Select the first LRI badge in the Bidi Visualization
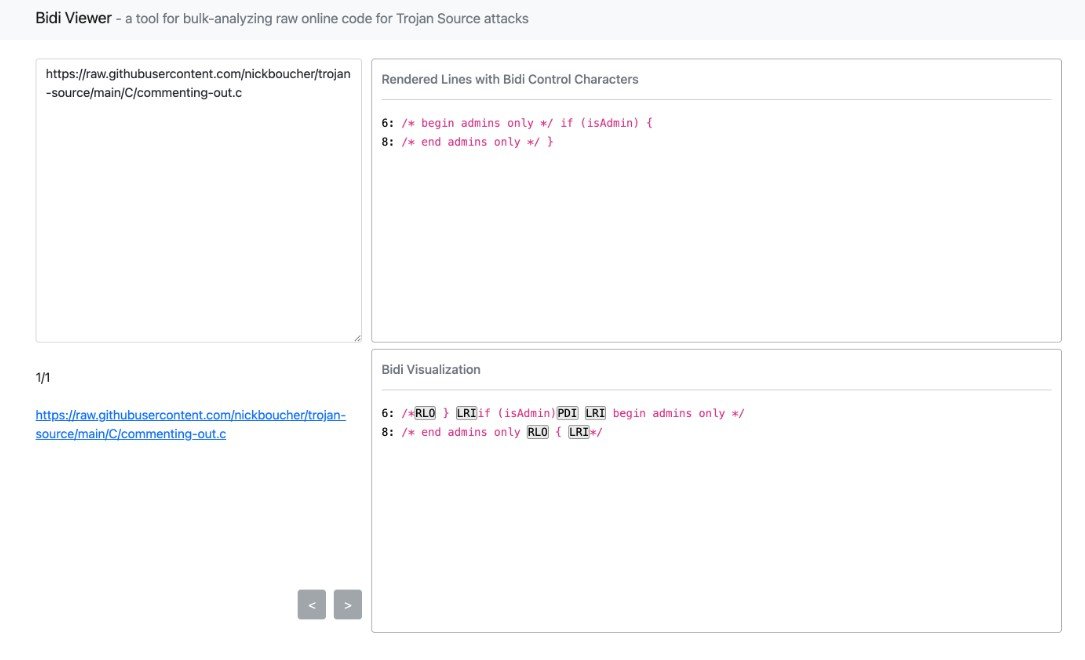Screen dimensions: 1085x660 [x=466, y=412]
